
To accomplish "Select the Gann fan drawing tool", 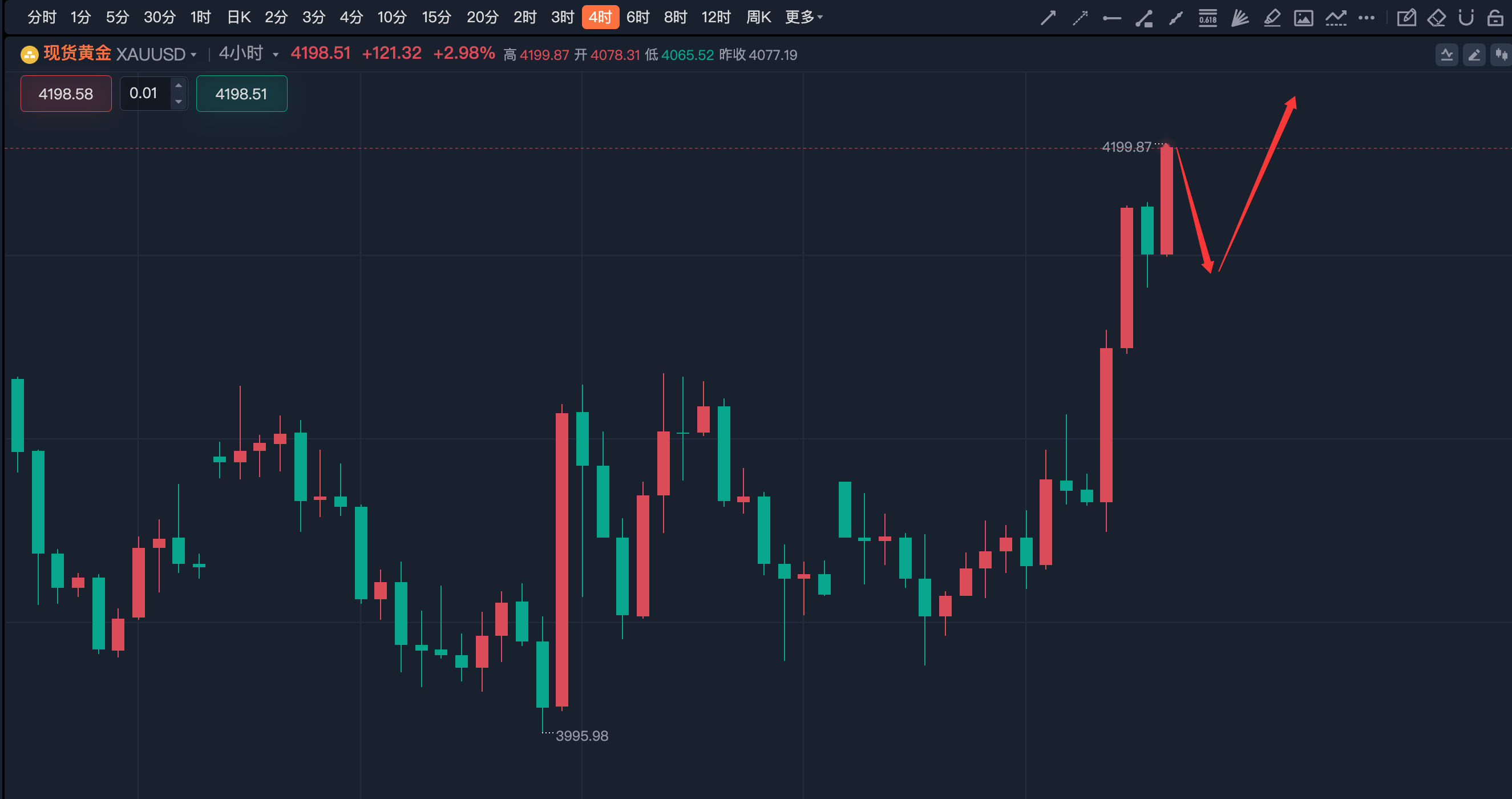I will click(x=1240, y=18).
